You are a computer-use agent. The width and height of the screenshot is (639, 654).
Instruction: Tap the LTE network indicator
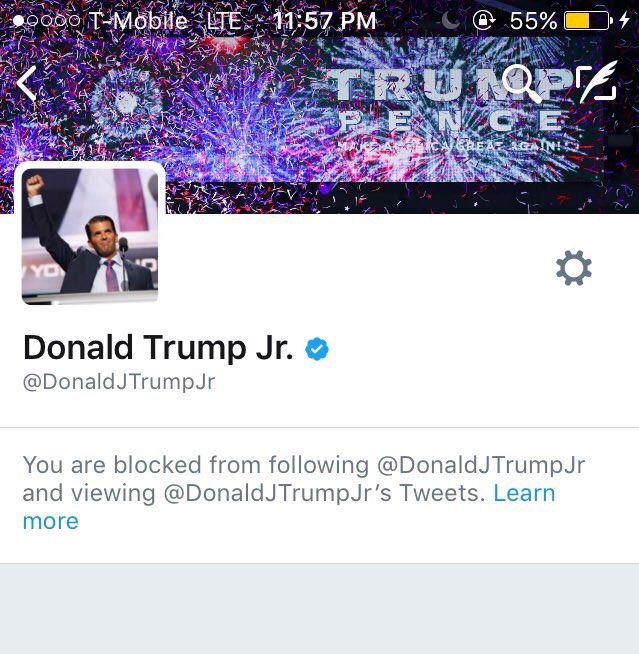point(224,21)
